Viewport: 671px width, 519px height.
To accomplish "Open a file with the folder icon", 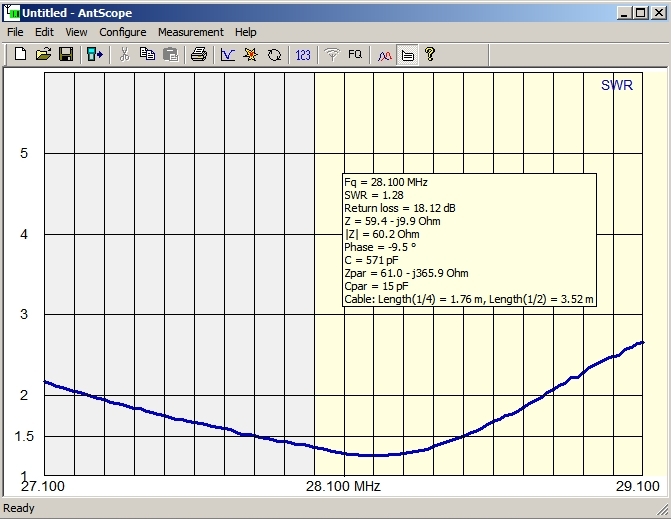I will pyautogui.click(x=43, y=54).
